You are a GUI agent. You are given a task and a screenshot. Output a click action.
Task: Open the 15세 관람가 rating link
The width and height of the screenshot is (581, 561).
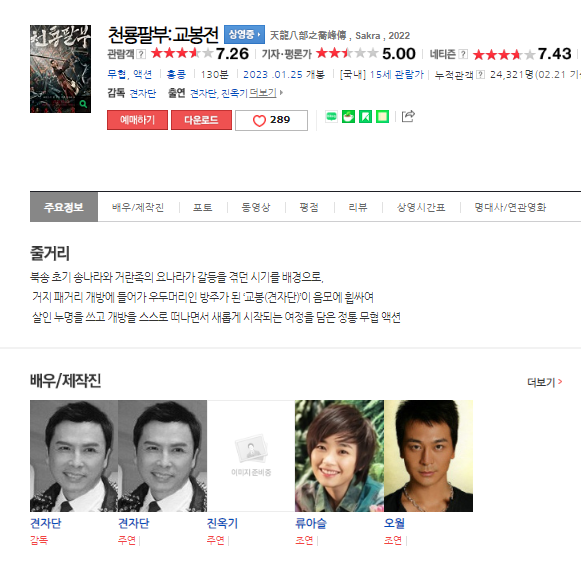click(x=396, y=74)
